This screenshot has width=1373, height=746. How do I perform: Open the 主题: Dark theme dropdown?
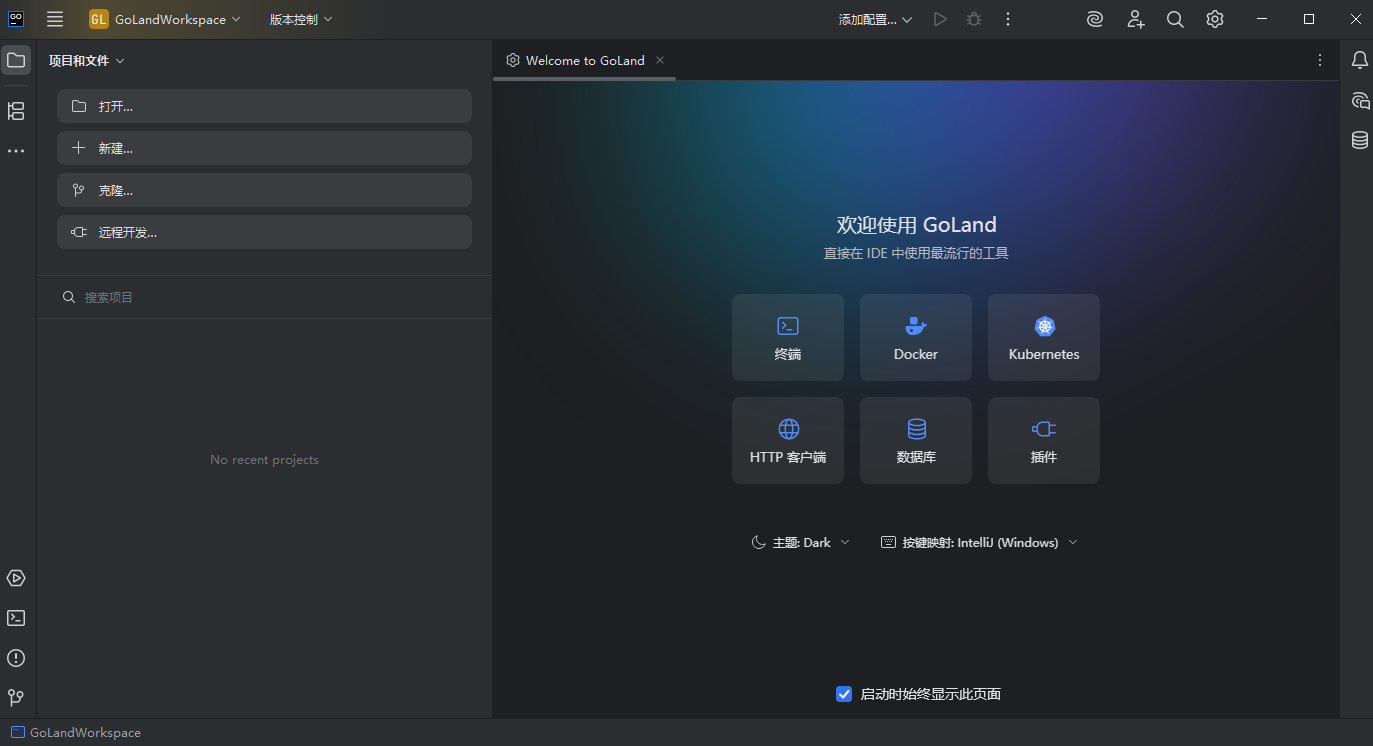[x=801, y=542]
